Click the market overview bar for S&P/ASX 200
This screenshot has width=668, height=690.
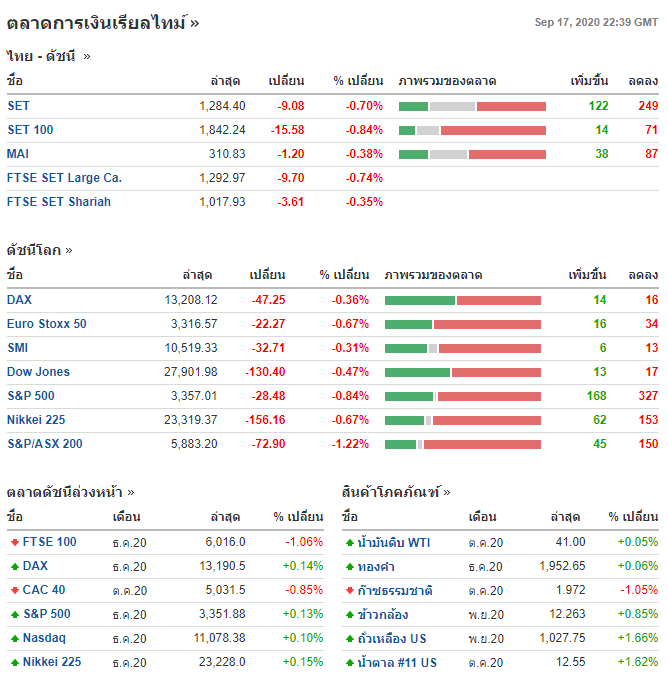click(x=462, y=444)
